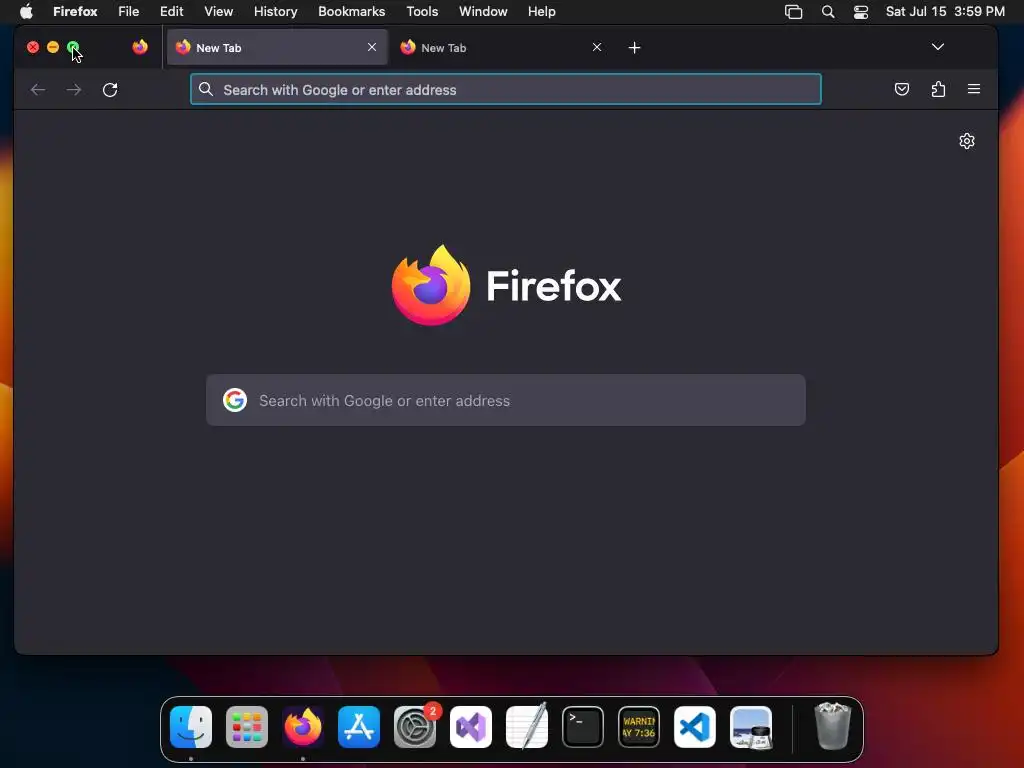This screenshot has width=1024, height=768.
Task: Open Stage Manager menu bar icon
Action: point(793,12)
